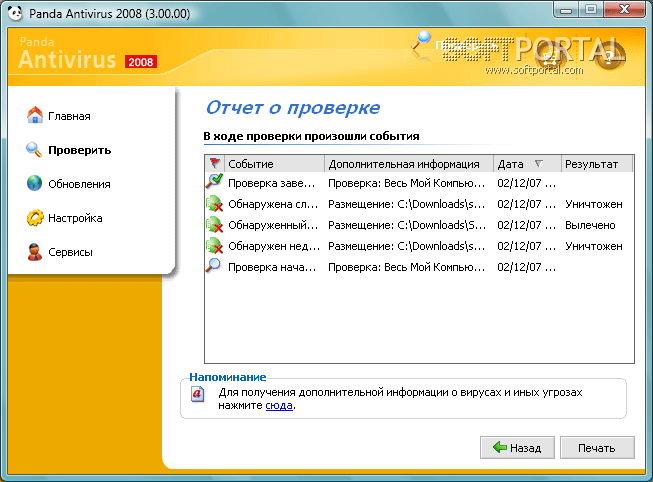The height and width of the screenshot is (482, 653).
Task: Click Размещение cell in Обнаружена сл… row
Action: 407,204
